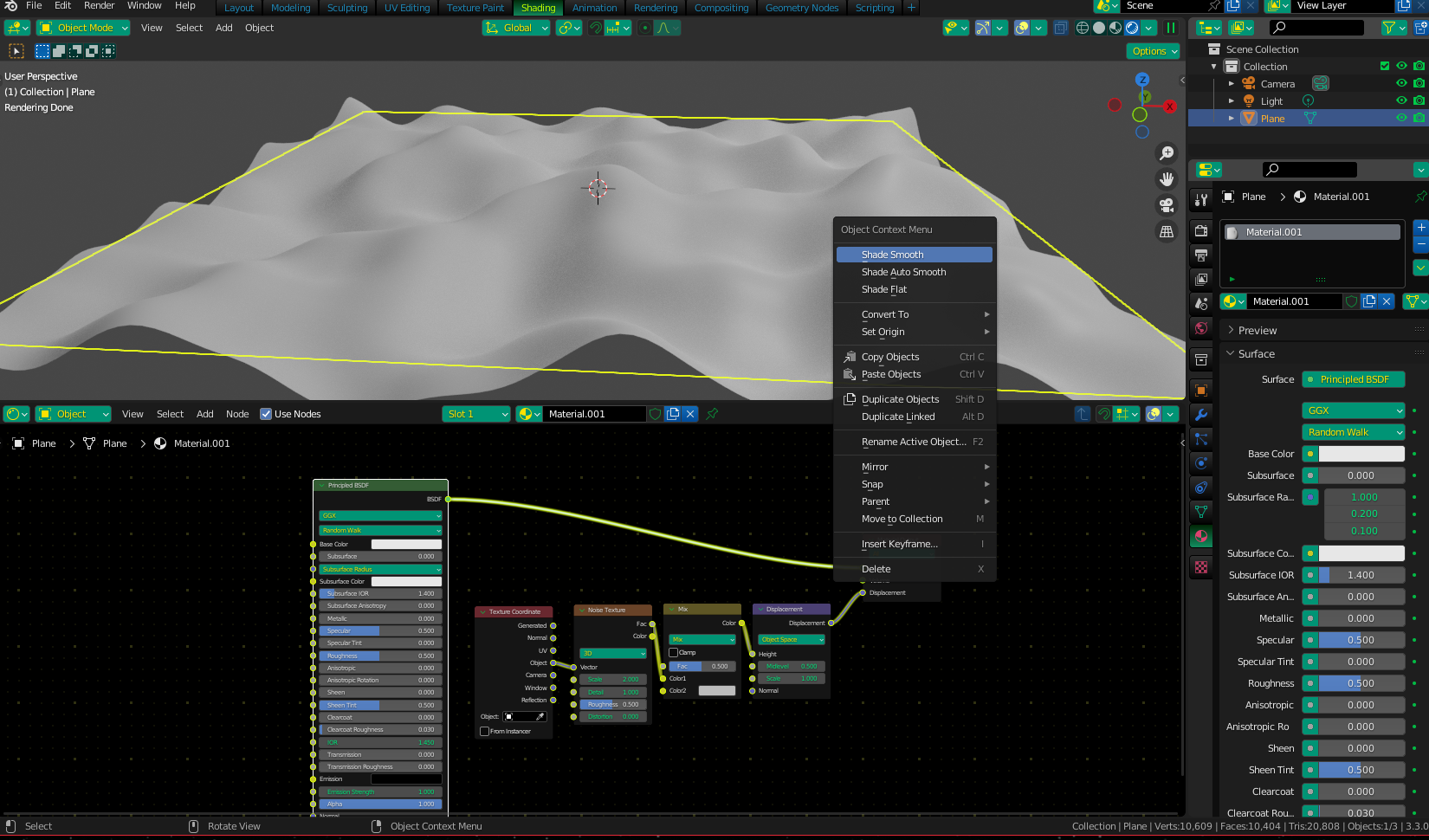
Task: Choose Delete in Object Context Menu
Action: 915,569
